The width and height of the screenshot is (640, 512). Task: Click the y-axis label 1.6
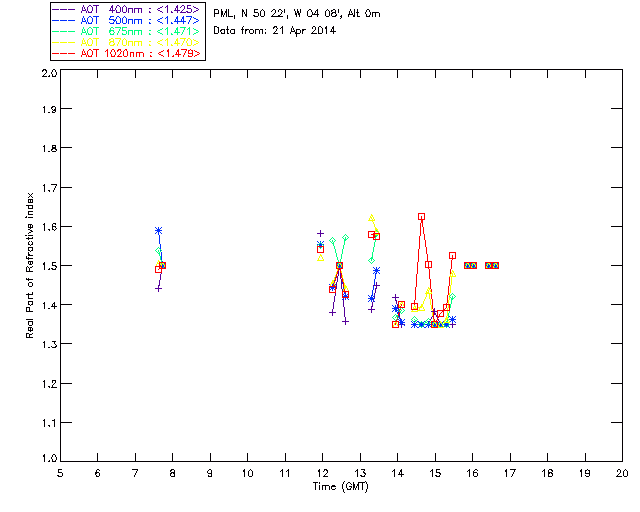point(49,227)
